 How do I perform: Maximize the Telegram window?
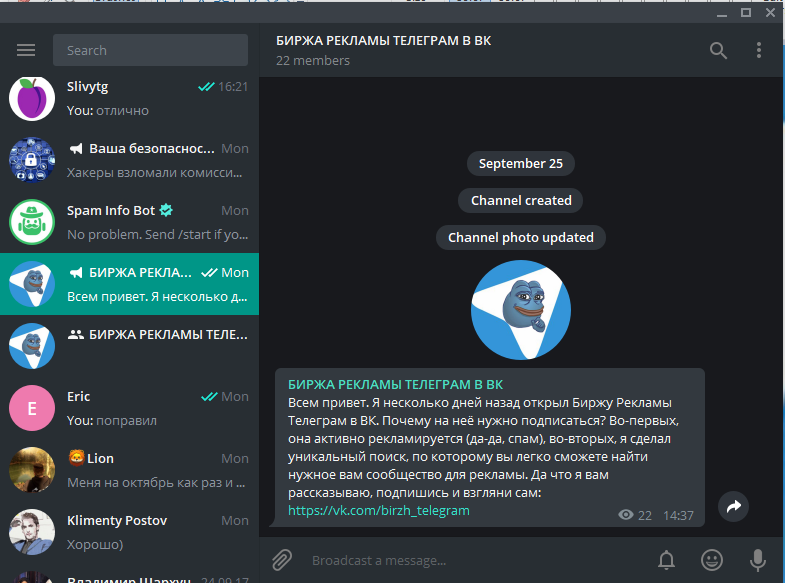click(x=746, y=13)
